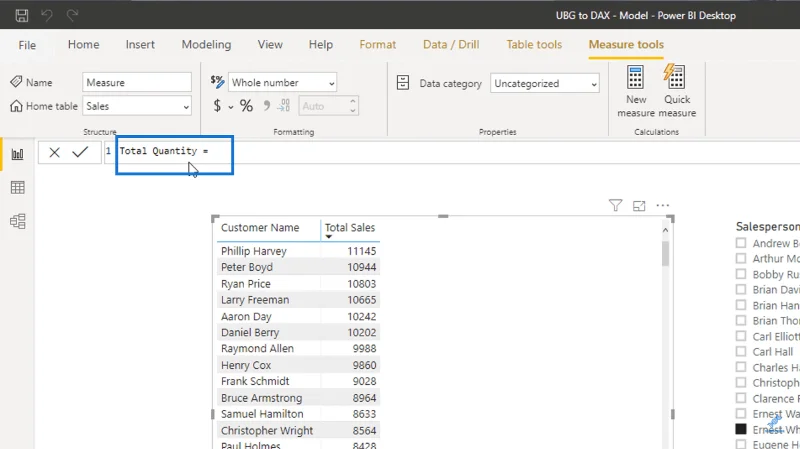The height and width of the screenshot is (449, 800).
Task: Select the Ryan Price row
Action: (x=298, y=283)
